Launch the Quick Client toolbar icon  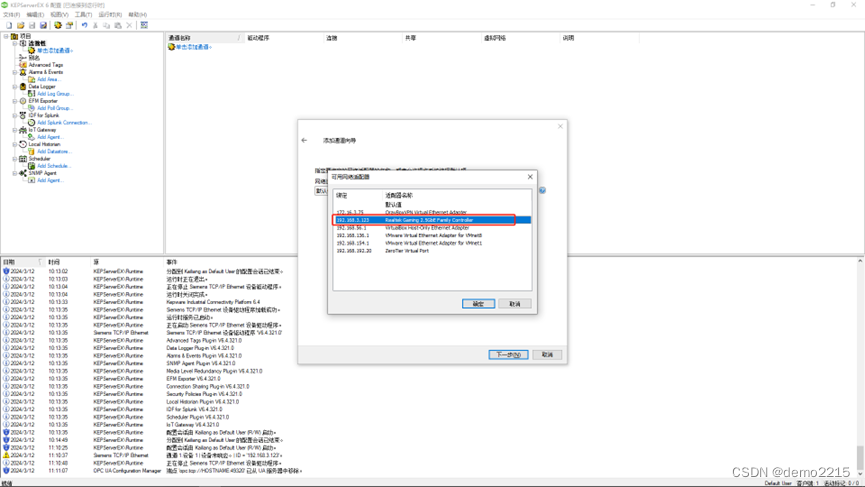tap(144, 25)
